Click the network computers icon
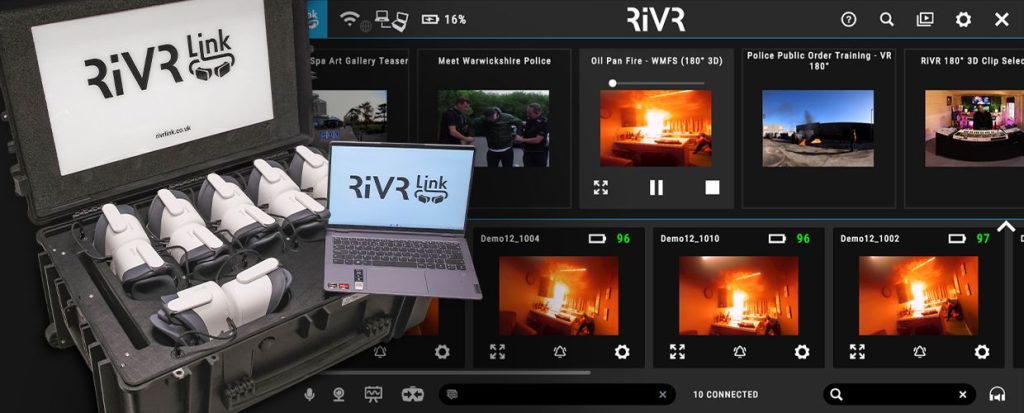 [392, 21]
